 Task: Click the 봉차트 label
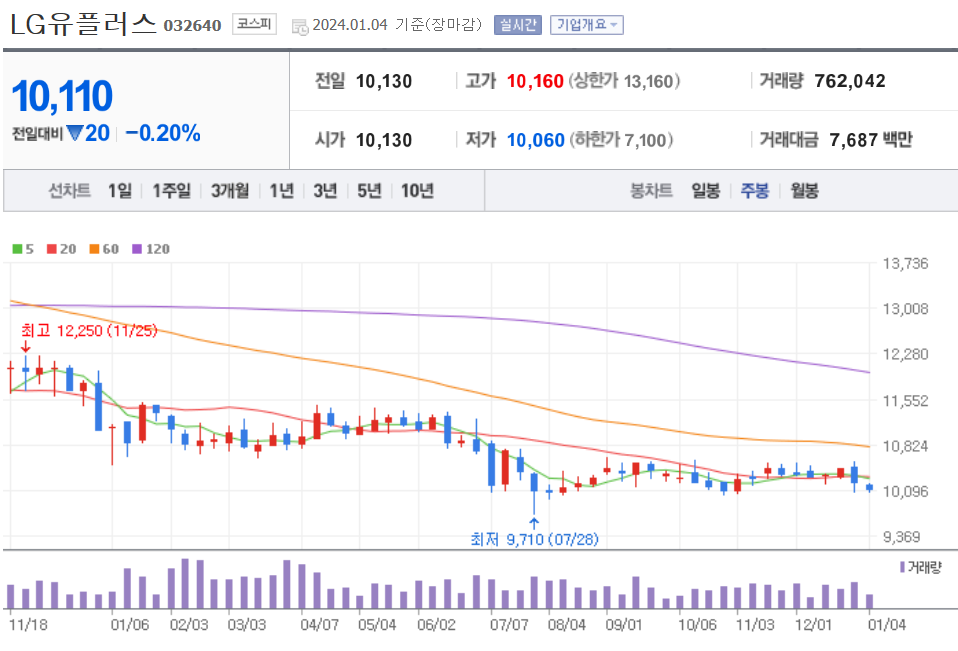[x=651, y=191]
